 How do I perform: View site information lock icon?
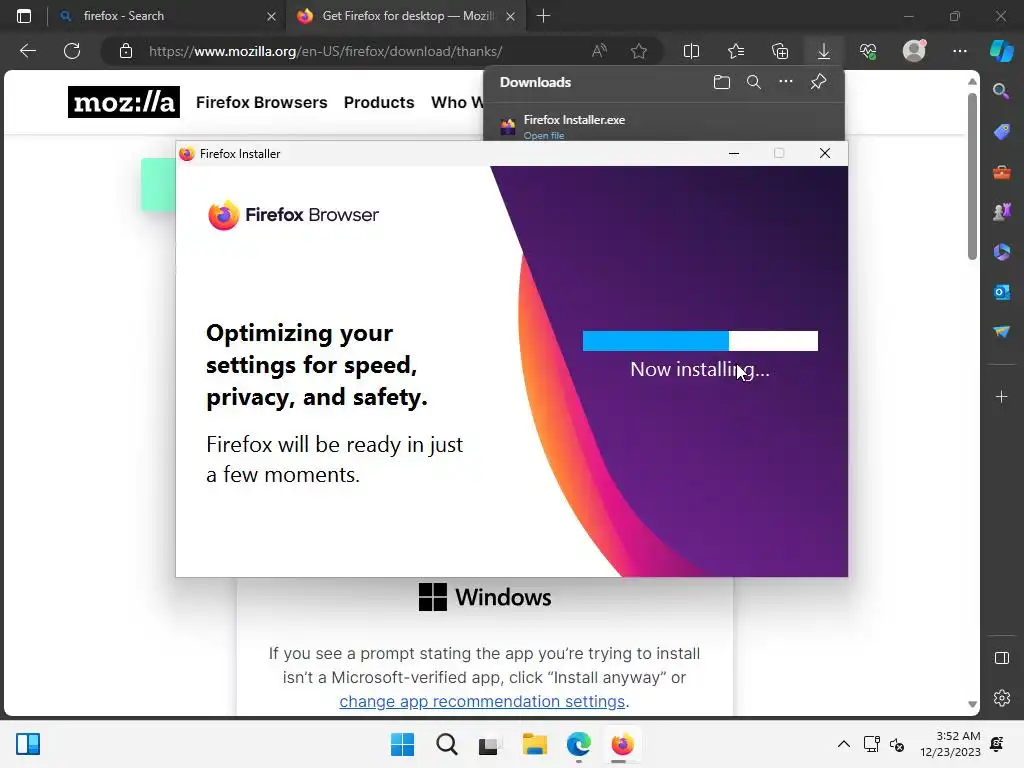(x=126, y=51)
